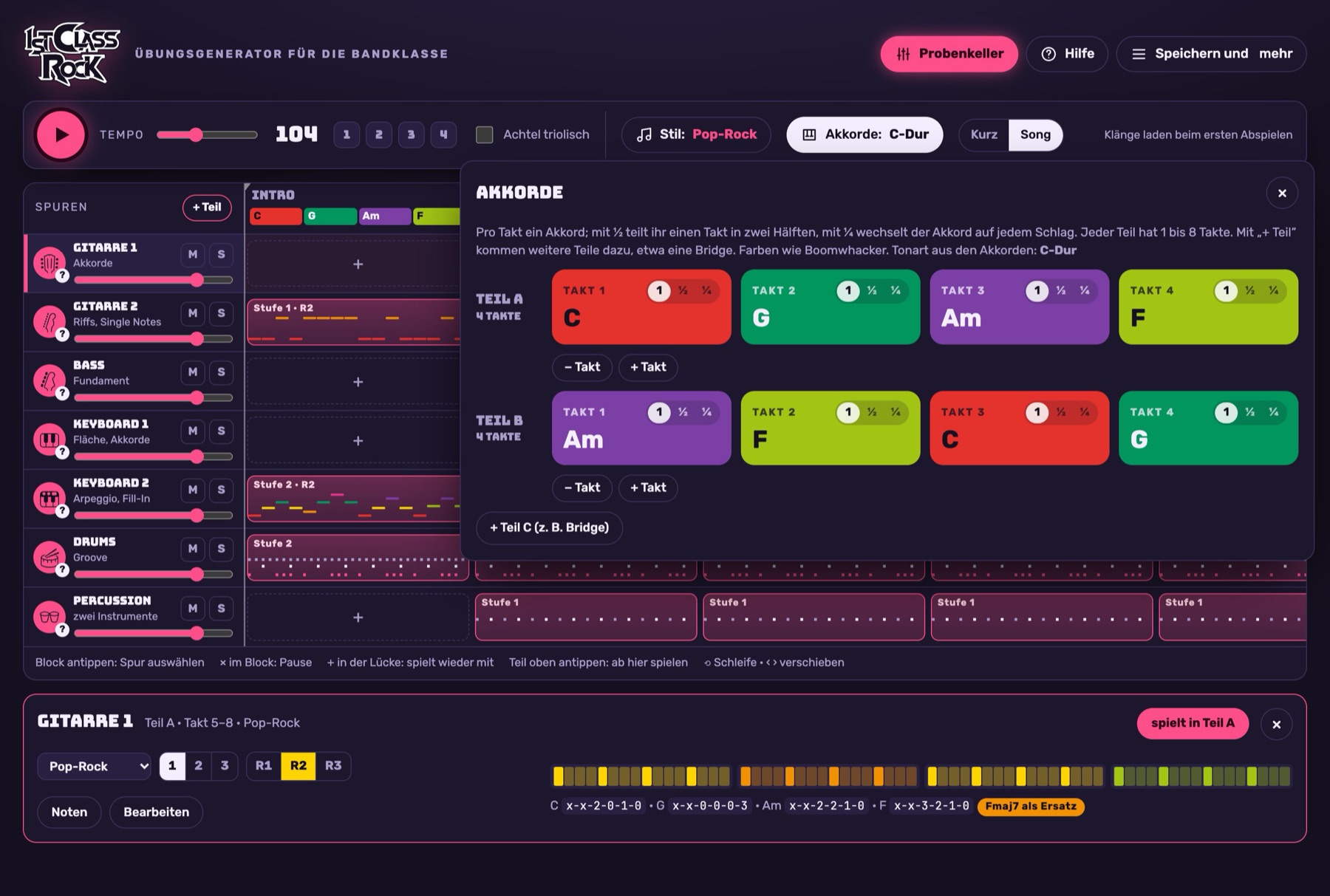Switch to Kurz mode
The height and width of the screenshot is (896, 1330).
(x=984, y=134)
